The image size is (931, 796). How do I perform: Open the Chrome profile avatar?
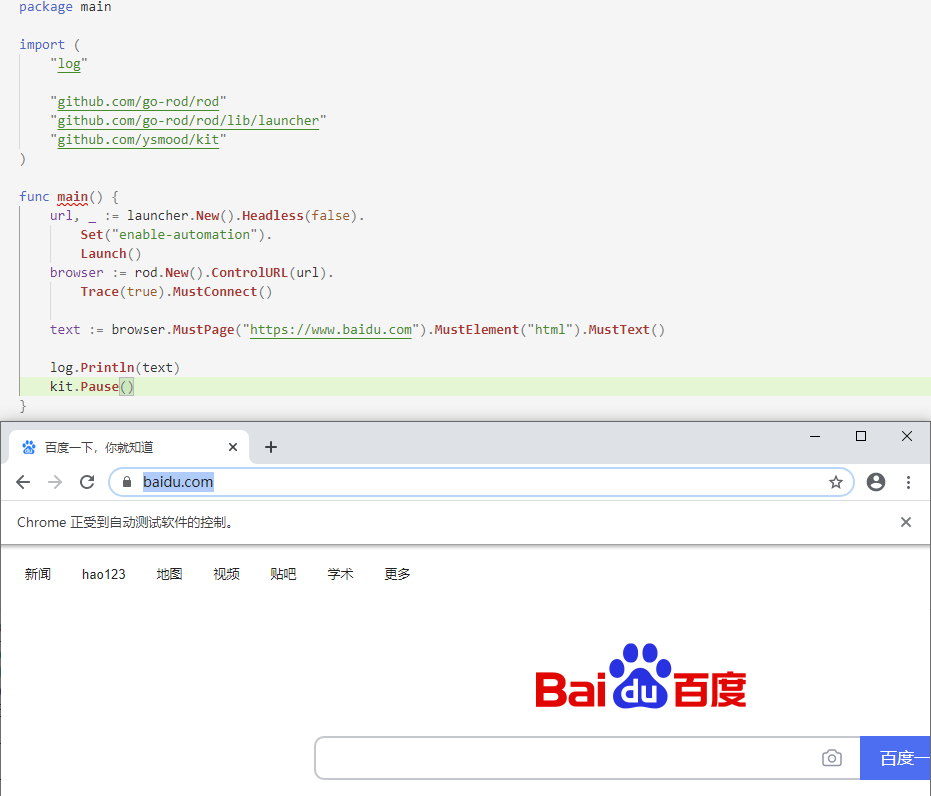876,482
